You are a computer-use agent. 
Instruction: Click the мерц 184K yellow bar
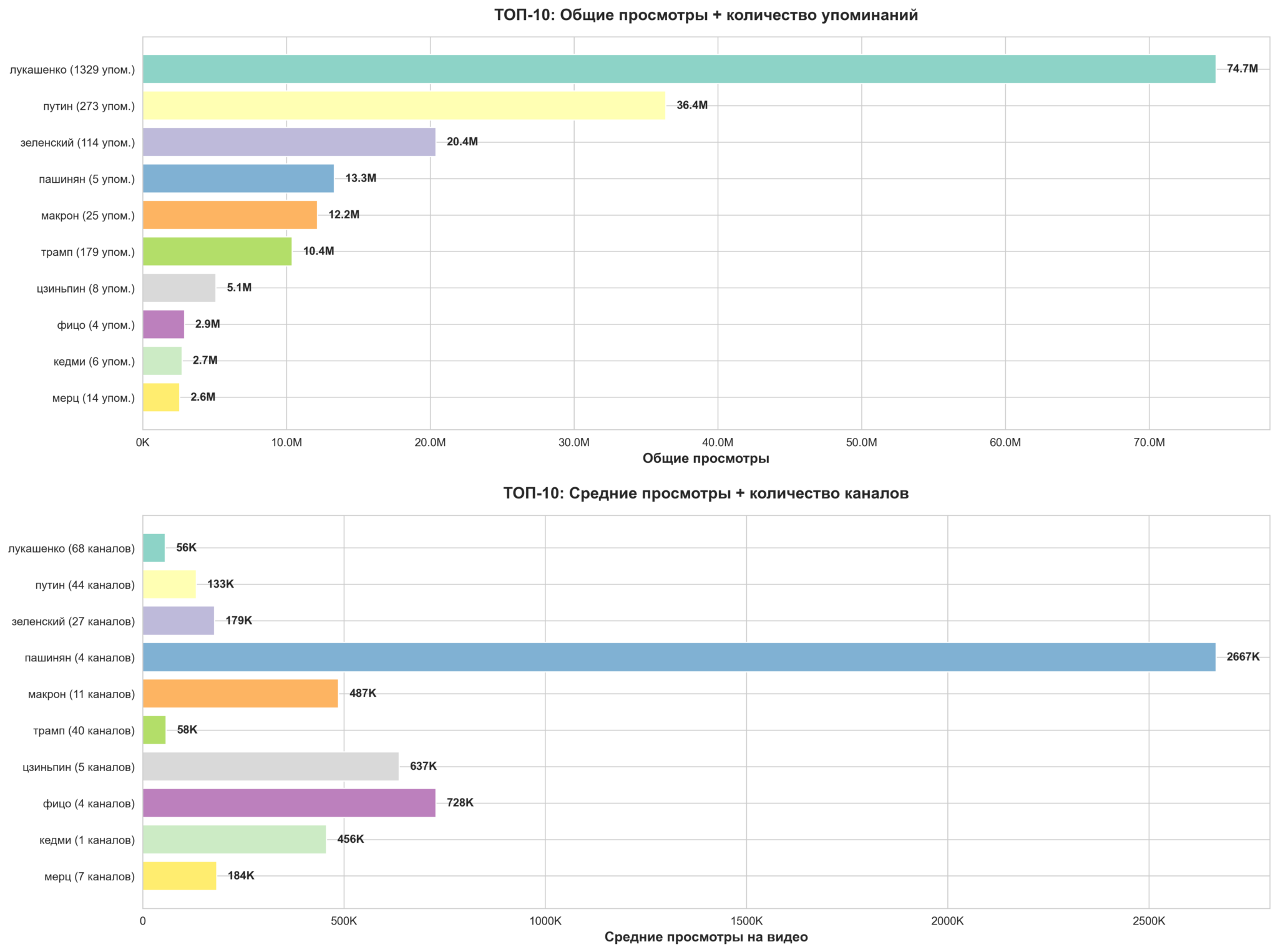coord(179,876)
